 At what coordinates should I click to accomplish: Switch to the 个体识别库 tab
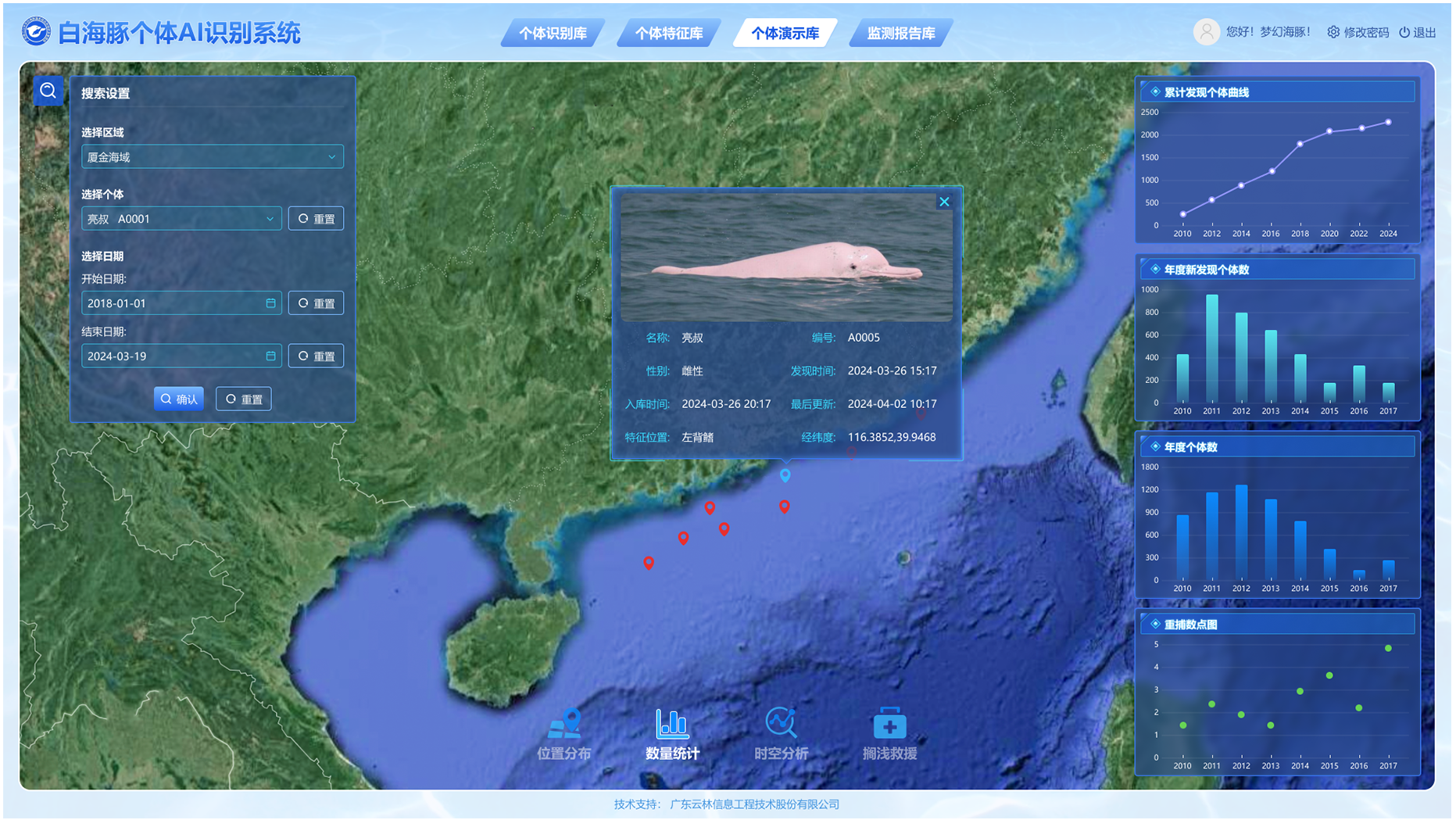tap(553, 33)
